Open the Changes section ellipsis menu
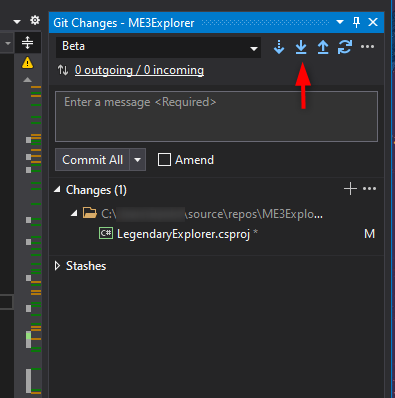 click(x=369, y=189)
